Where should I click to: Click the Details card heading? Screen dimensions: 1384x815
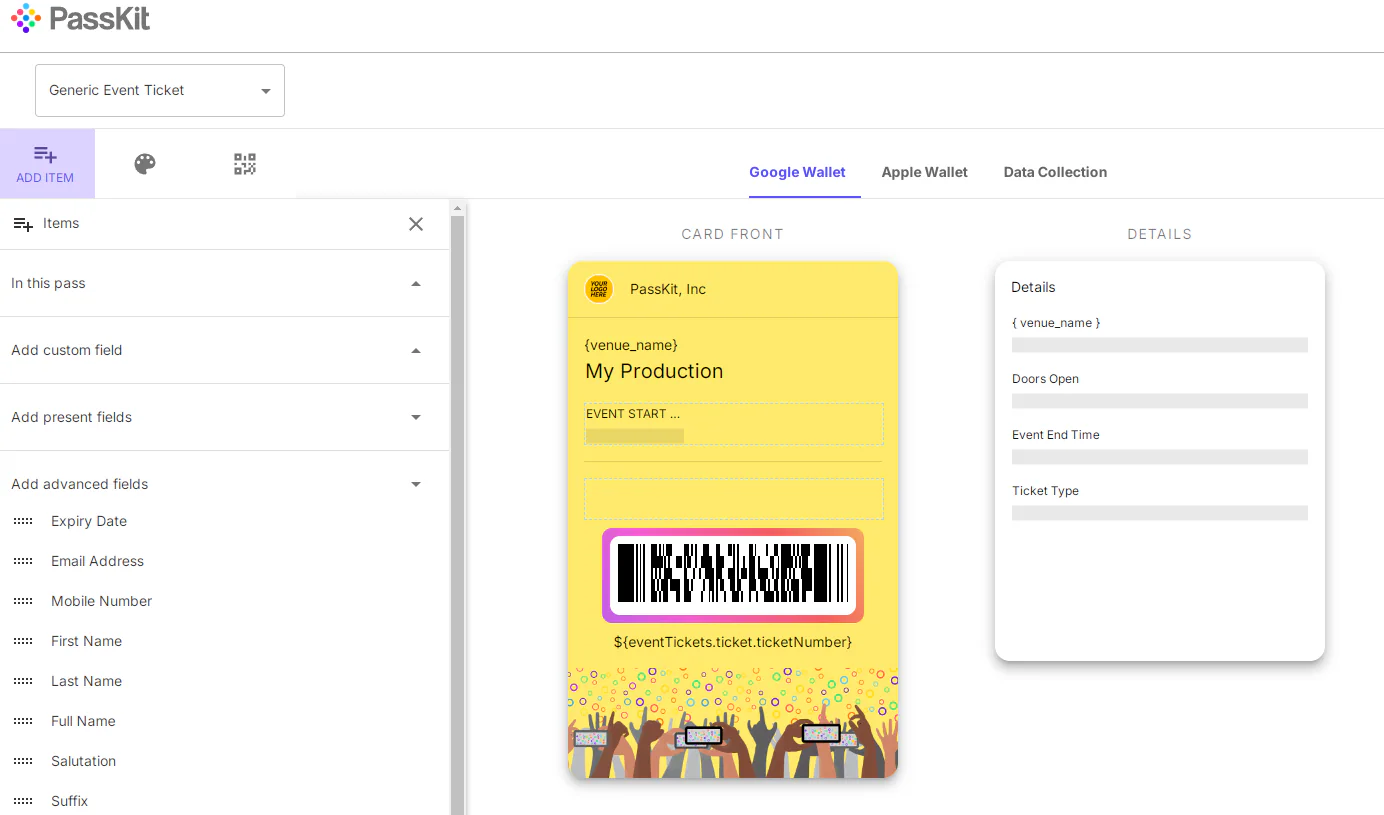[1033, 287]
